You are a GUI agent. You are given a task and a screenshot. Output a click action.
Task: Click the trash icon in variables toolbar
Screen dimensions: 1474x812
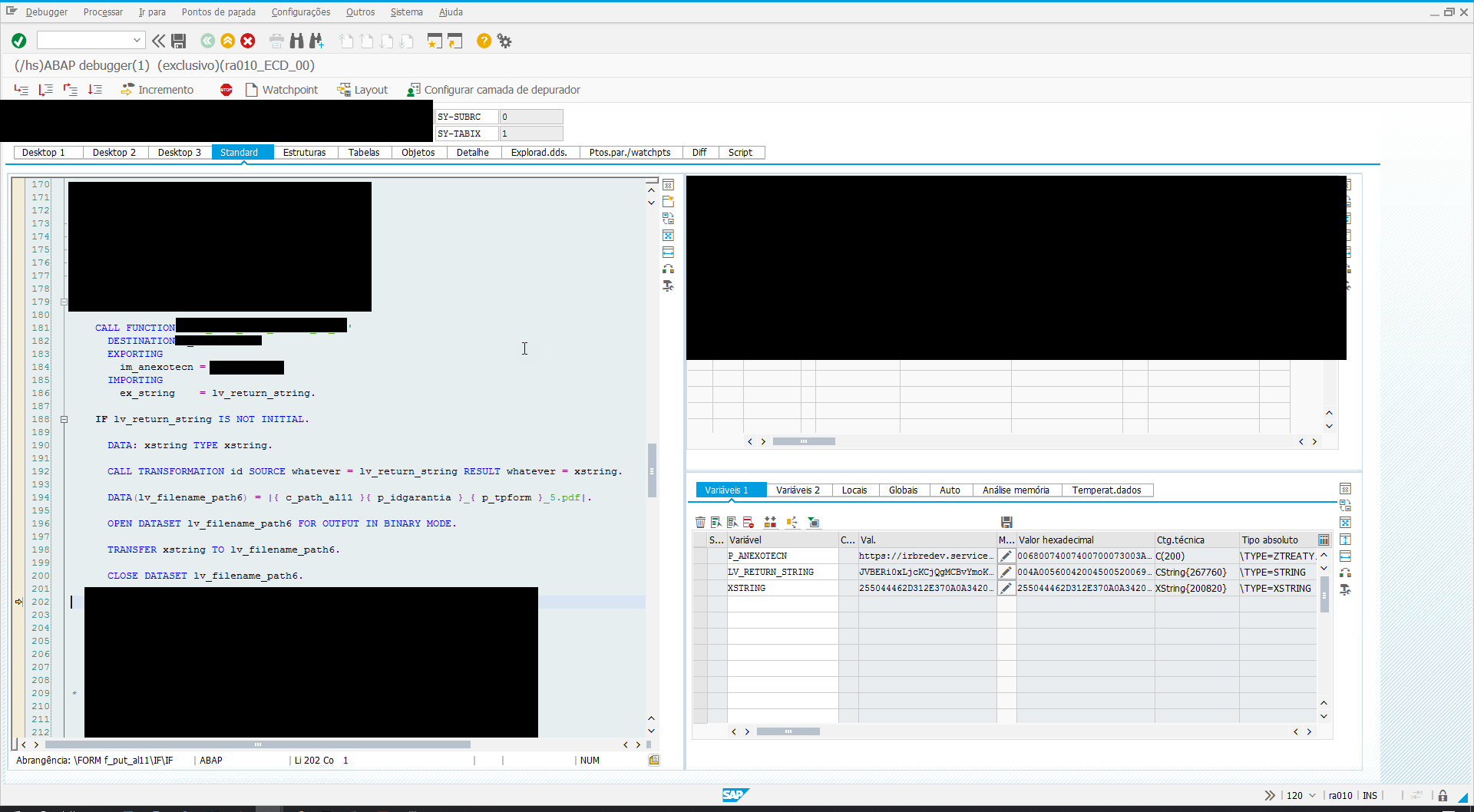[700, 523]
